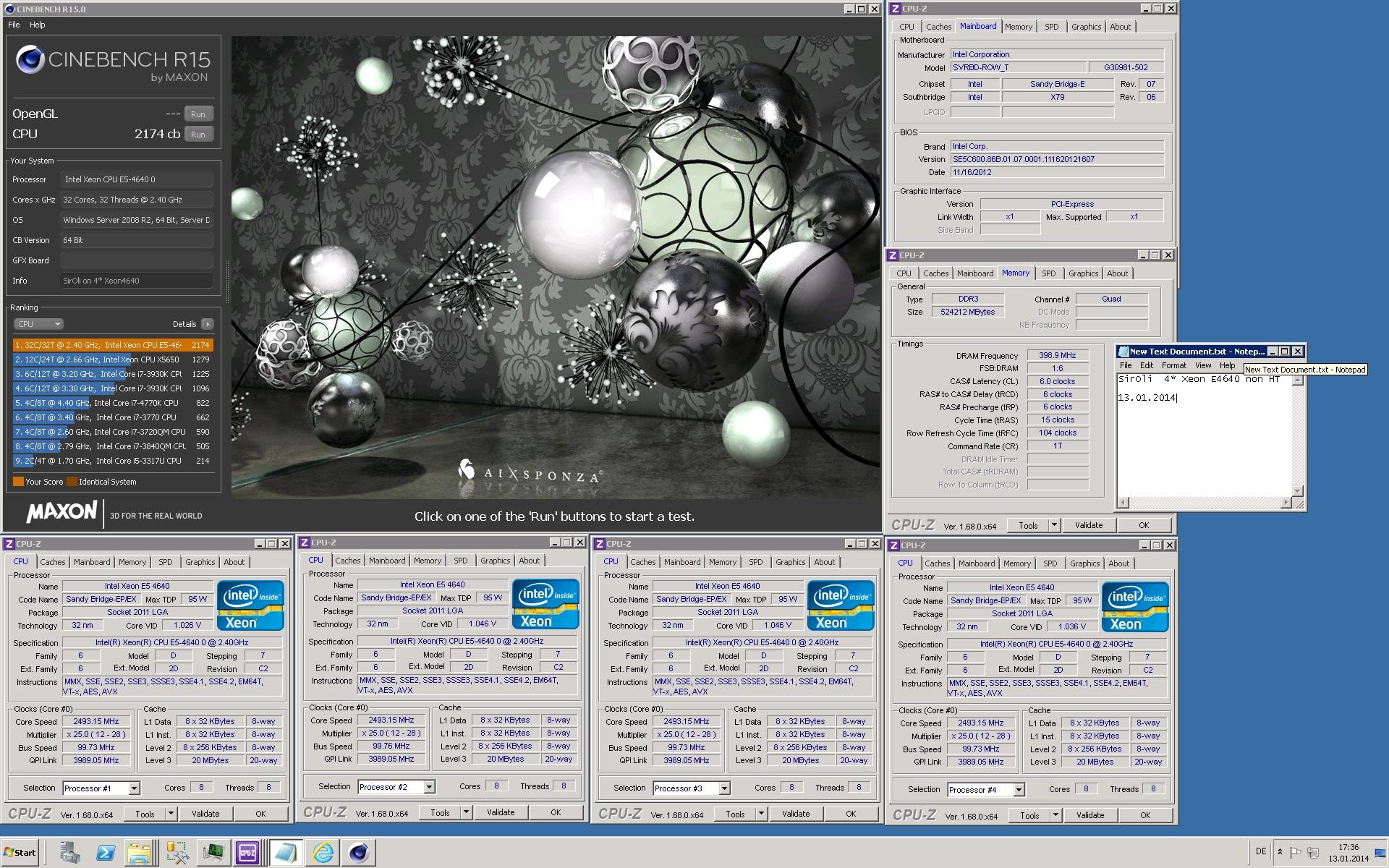Click the Cinebench R15 sphere logo
The height and width of the screenshot is (868, 1389).
click(30, 59)
